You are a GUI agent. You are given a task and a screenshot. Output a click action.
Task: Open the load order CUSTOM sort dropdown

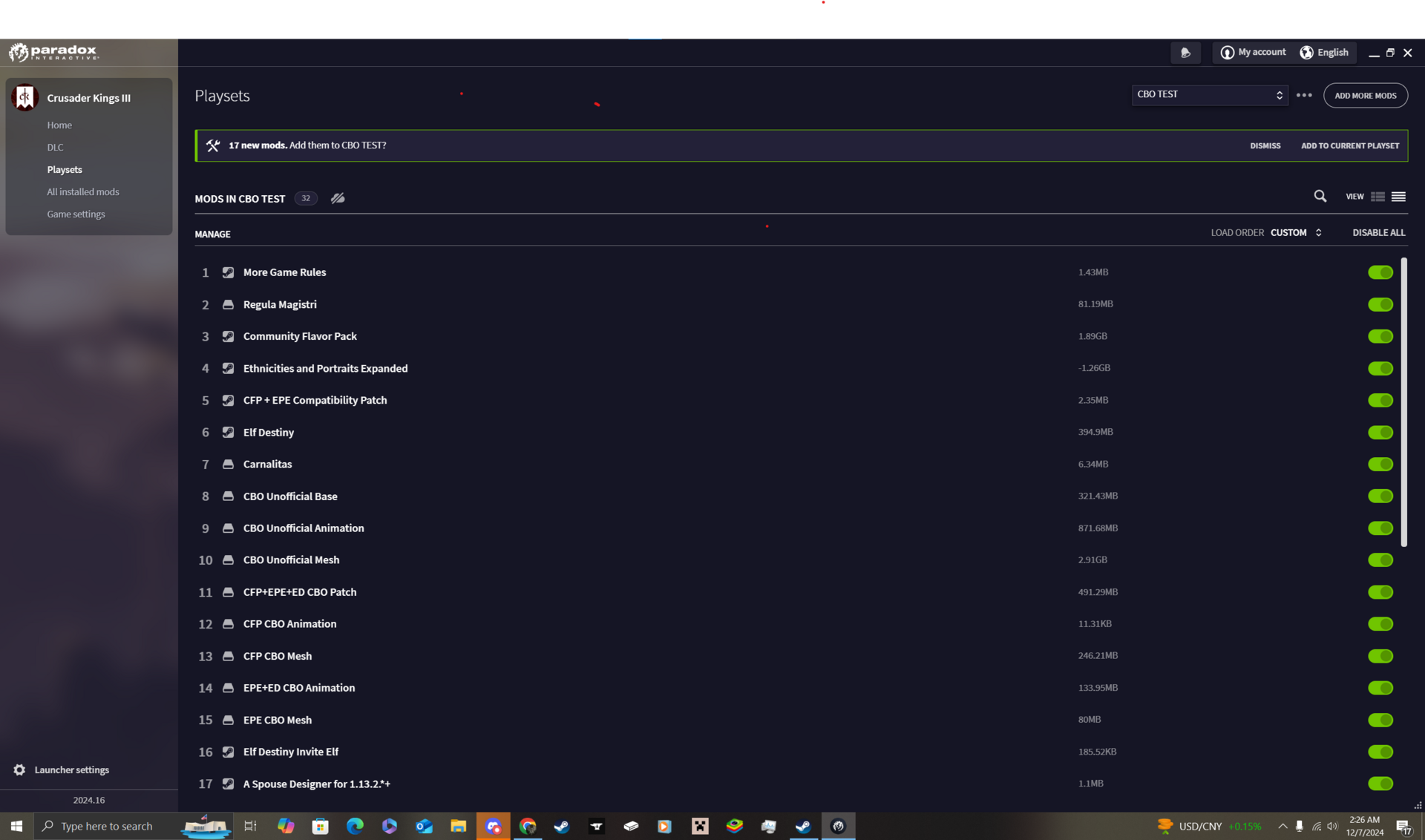pyautogui.click(x=1296, y=233)
